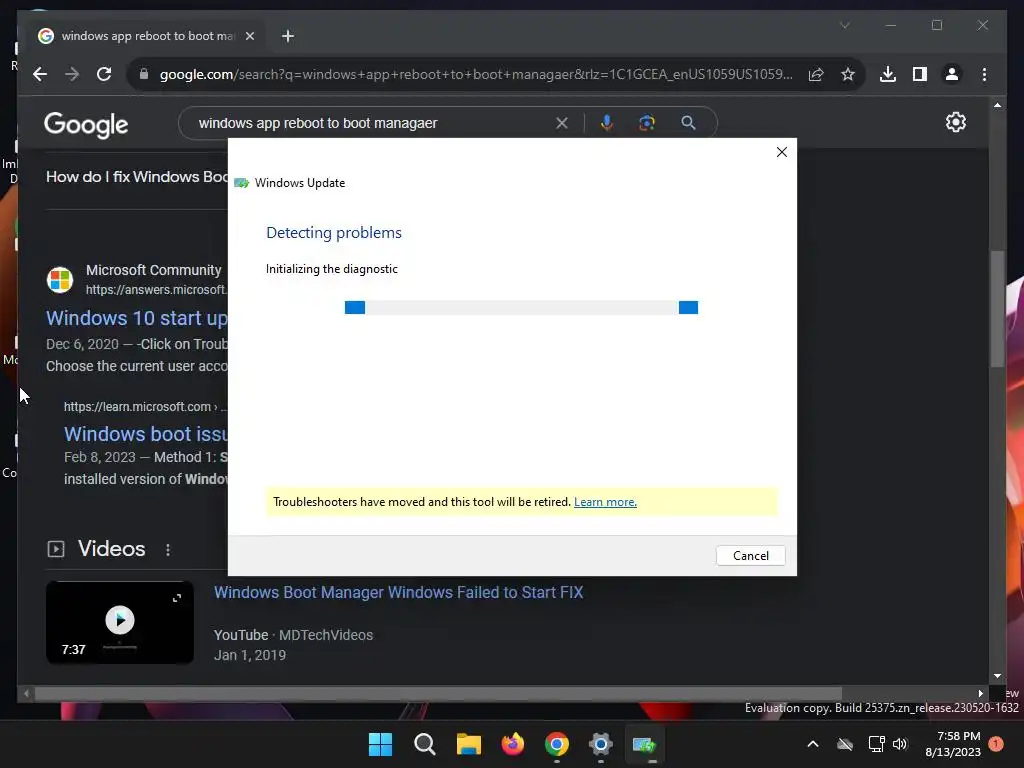Expand the video thumbnail preview icon
The image size is (1024, 768).
point(177,598)
